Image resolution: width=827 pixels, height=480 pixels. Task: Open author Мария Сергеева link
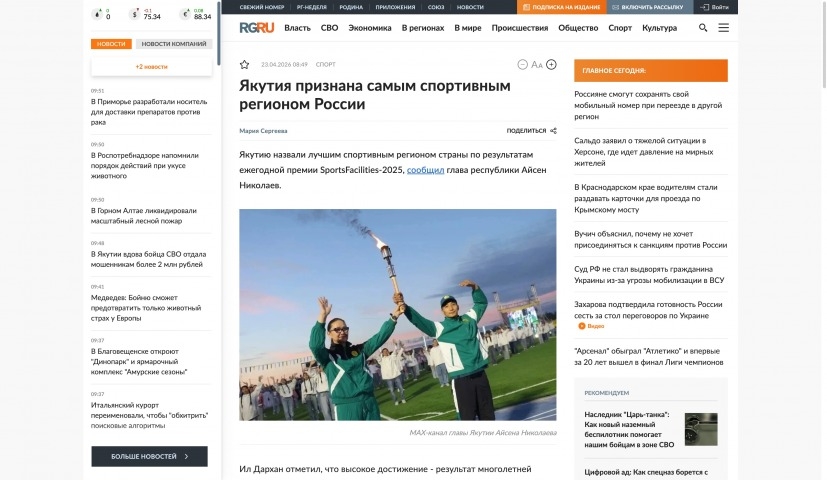coord(263,131)
